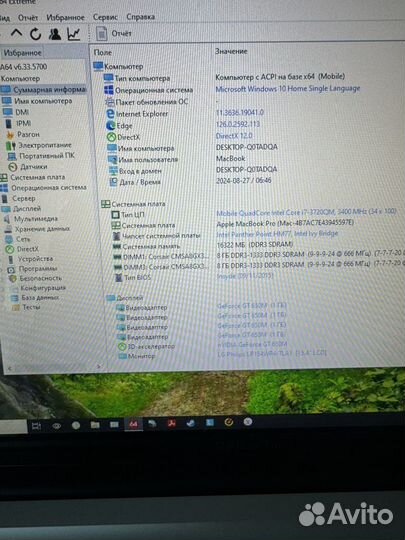Open Mobile QuadCore Intel Core i7-3720QM link

click(x=306, y=212)
